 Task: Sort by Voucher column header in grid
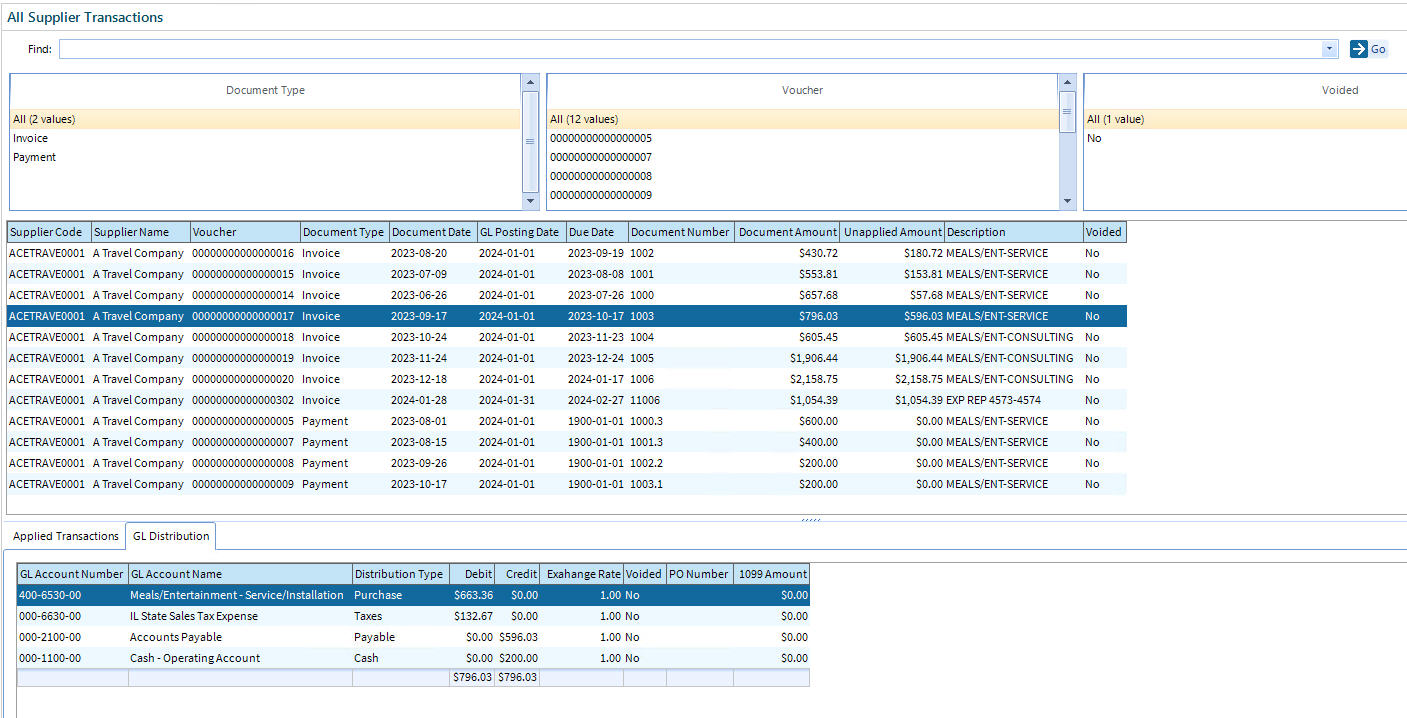pos(245,232)
